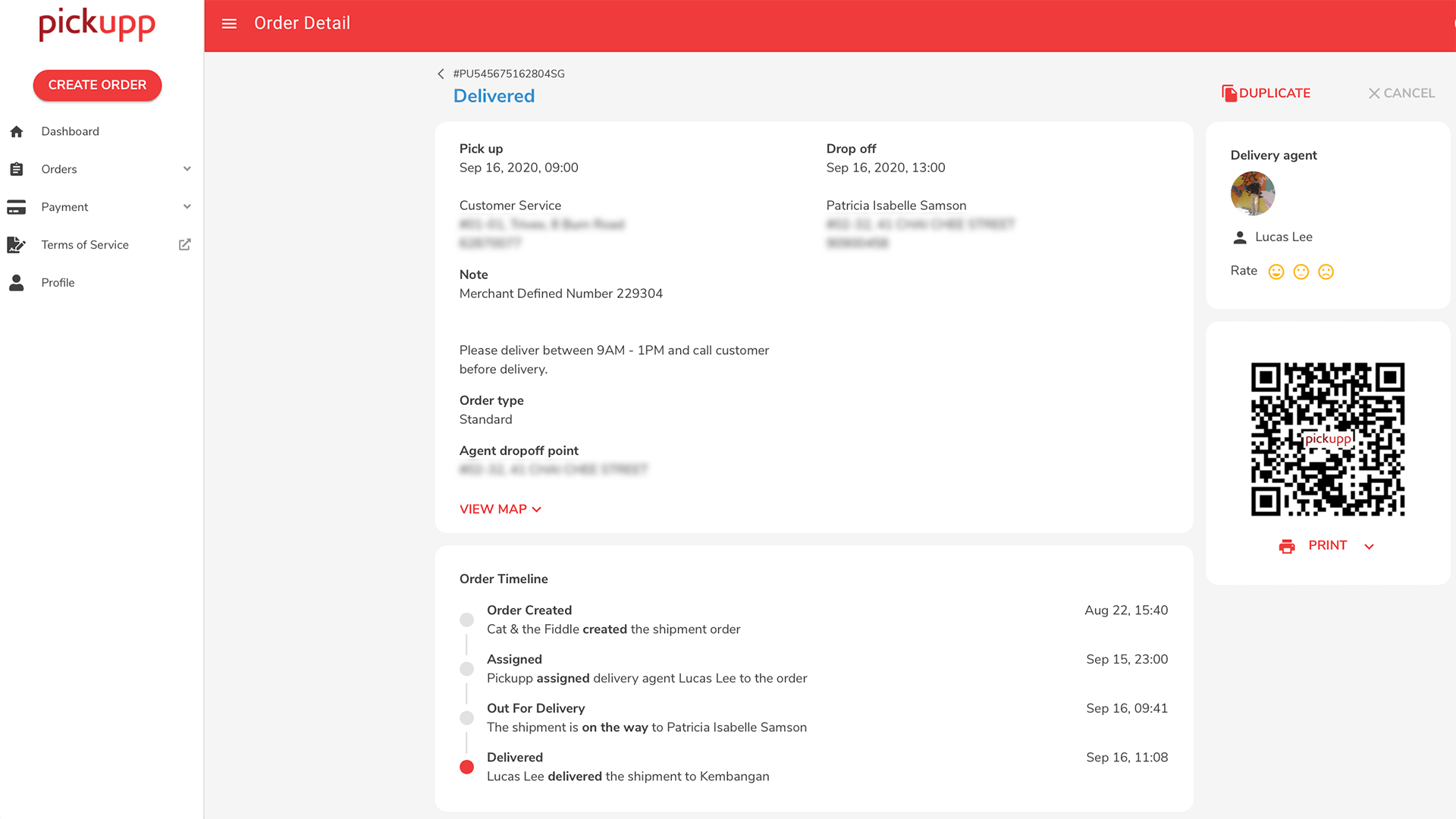
Task: Click the Order Timeline heading
Action: (x=504, y=579)
